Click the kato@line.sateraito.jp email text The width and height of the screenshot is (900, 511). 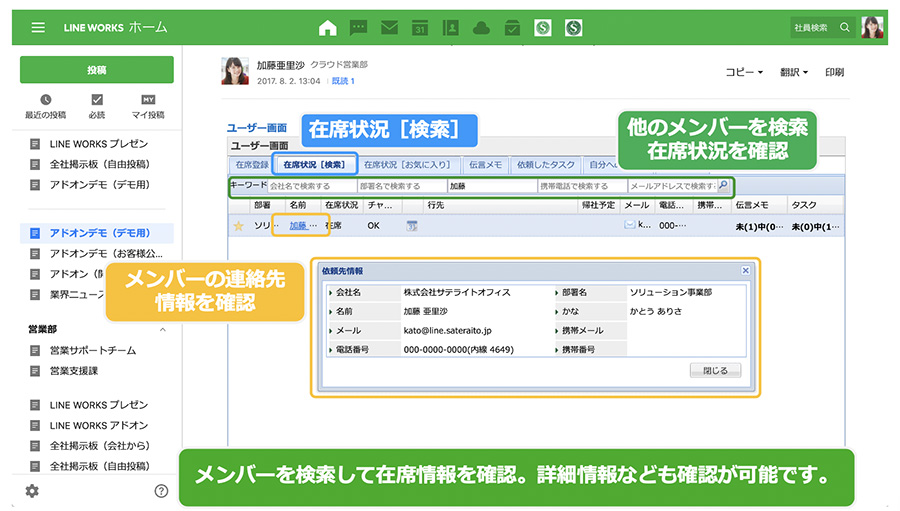point(447,331)
